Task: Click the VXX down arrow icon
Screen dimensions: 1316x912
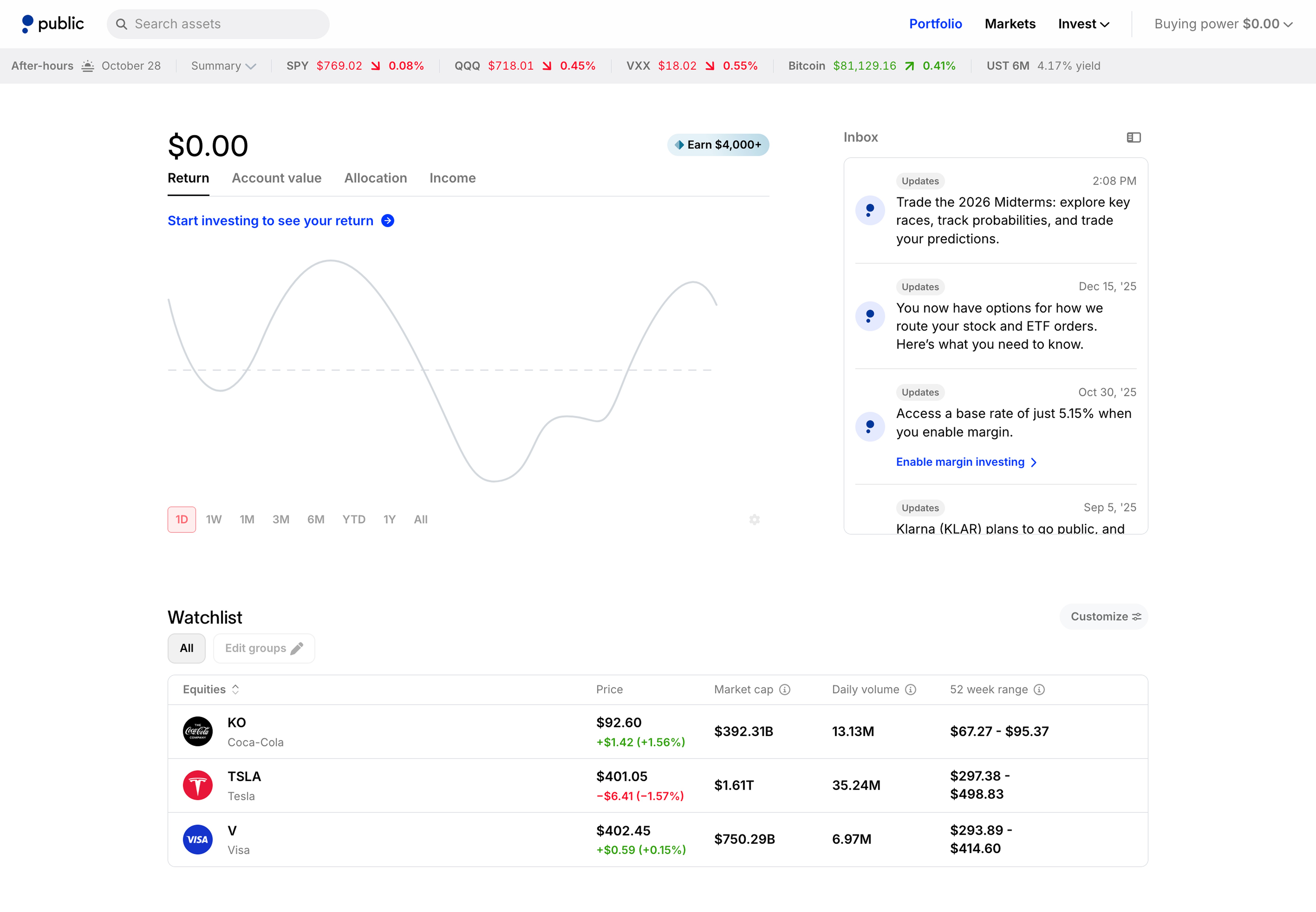Action: coord(710,66)
